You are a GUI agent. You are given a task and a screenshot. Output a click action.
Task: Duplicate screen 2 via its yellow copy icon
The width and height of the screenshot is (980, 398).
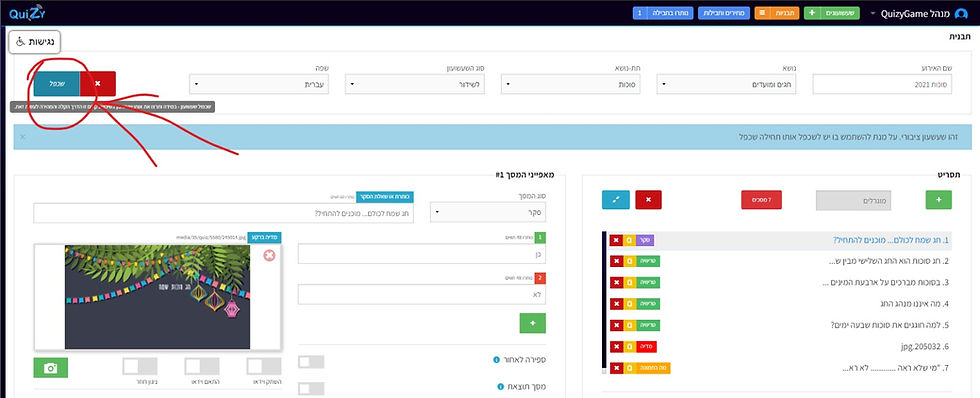point(629,261)
